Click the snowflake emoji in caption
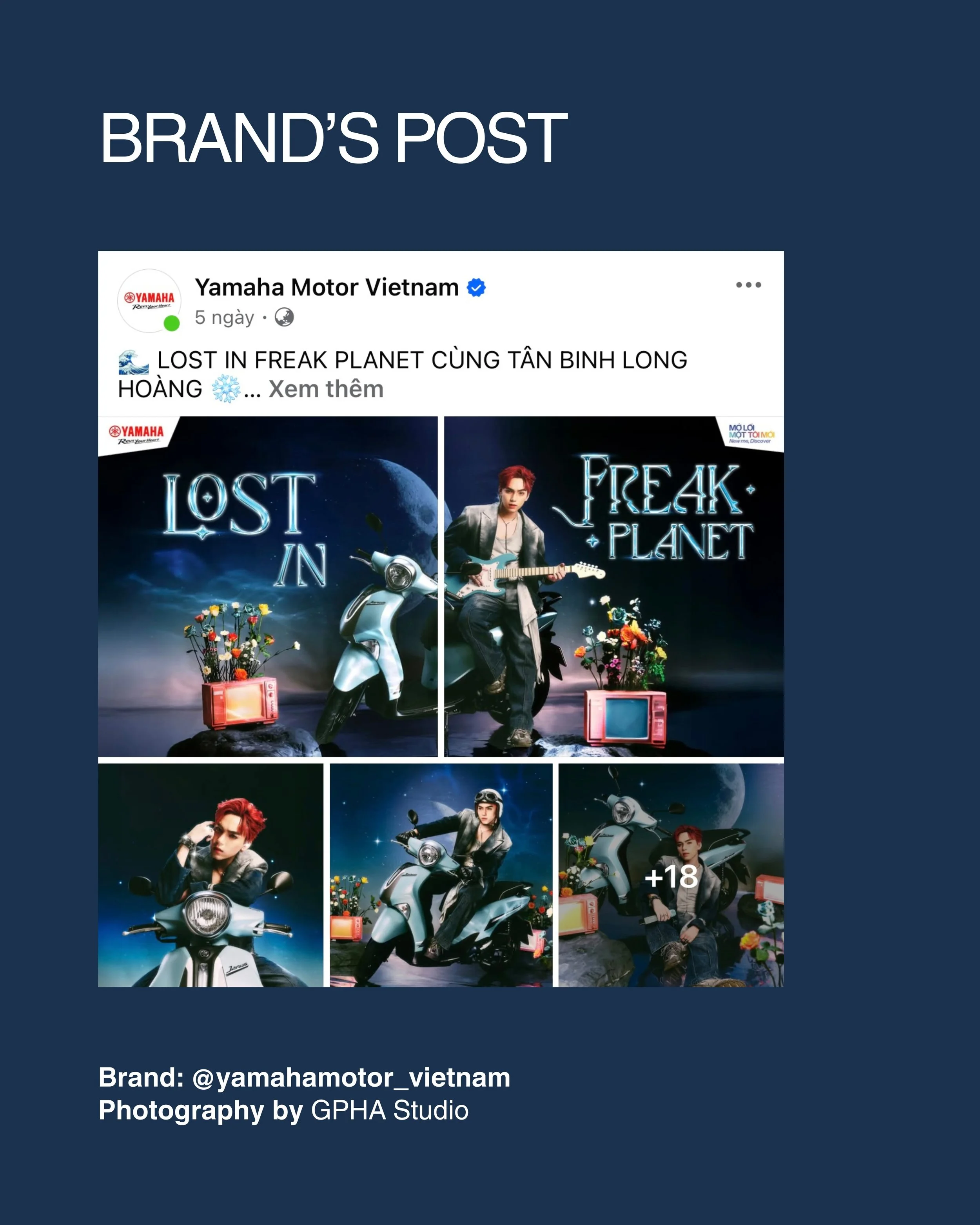The height and width of the screenshot is (1225, 980). (x=225, y=389)
